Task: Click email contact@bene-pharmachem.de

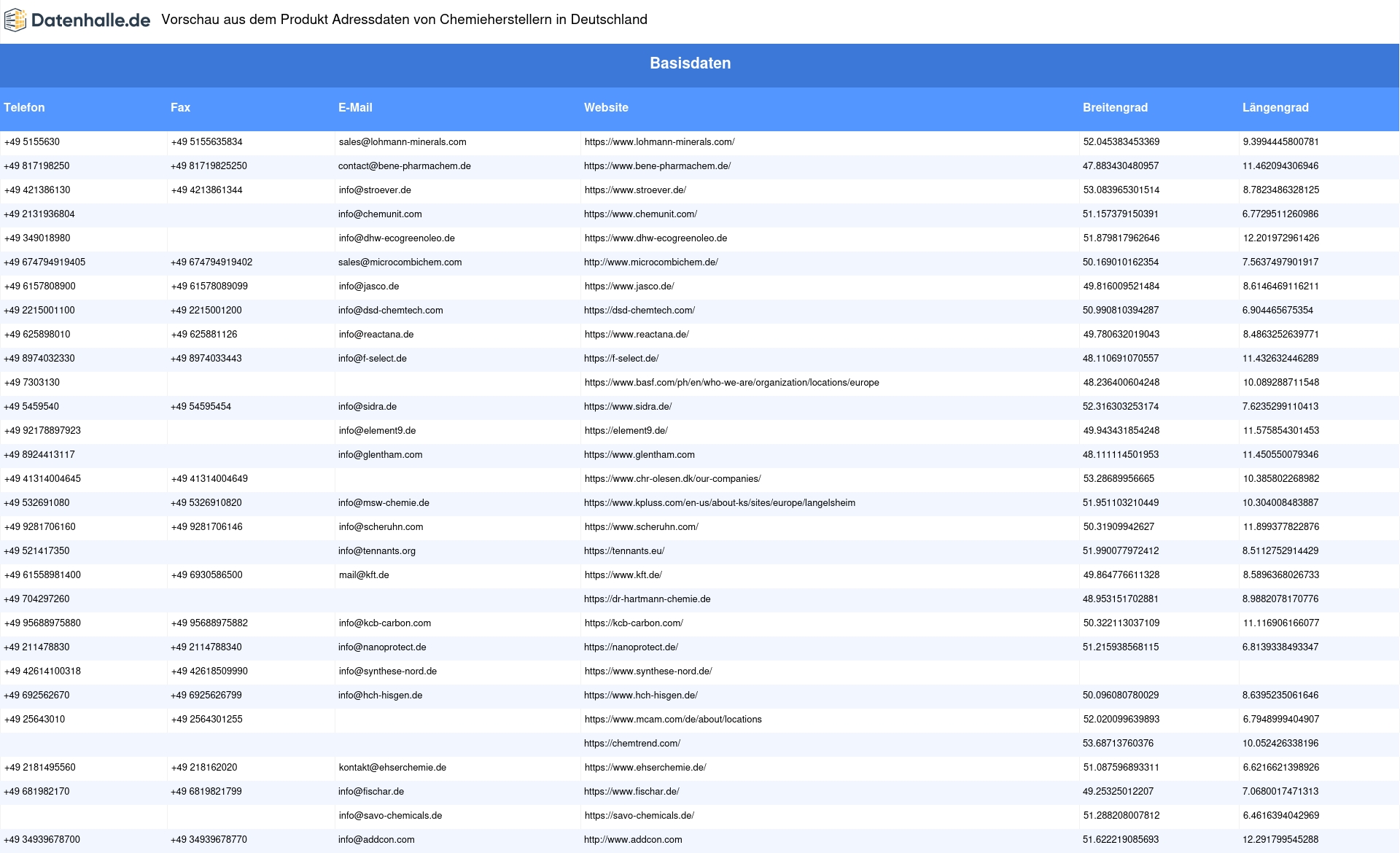Action: coord(405,166)
